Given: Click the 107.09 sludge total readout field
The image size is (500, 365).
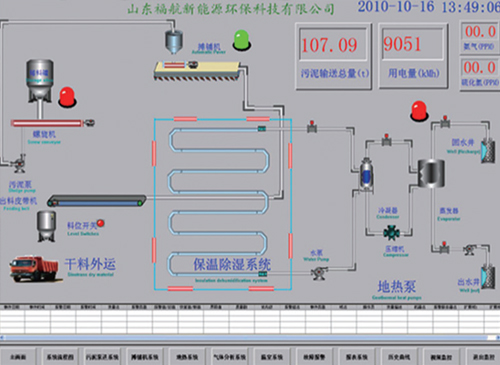Looking at the screenshot, I should click(333, 44).
